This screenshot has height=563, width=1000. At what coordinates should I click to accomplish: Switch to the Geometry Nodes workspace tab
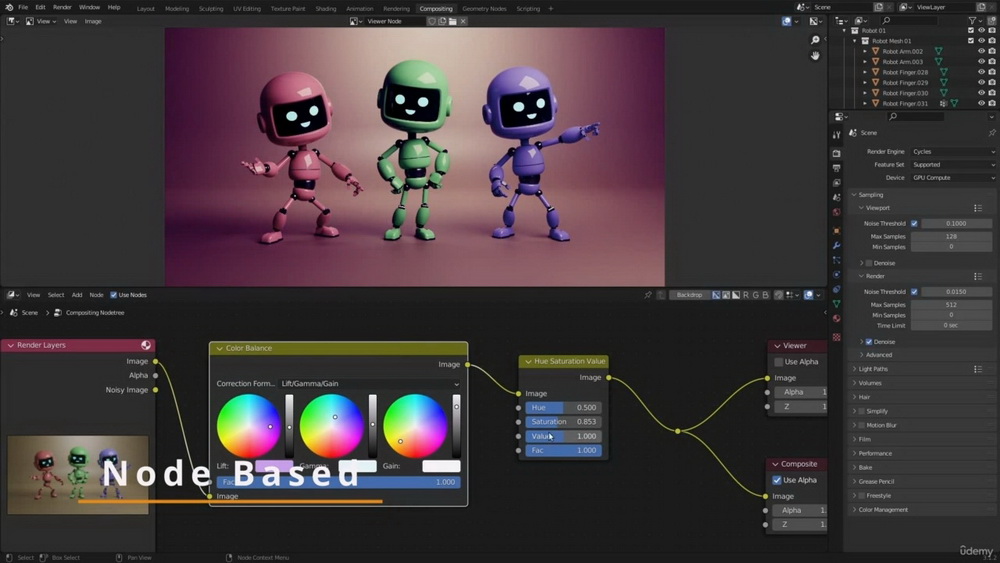(483, 9)
